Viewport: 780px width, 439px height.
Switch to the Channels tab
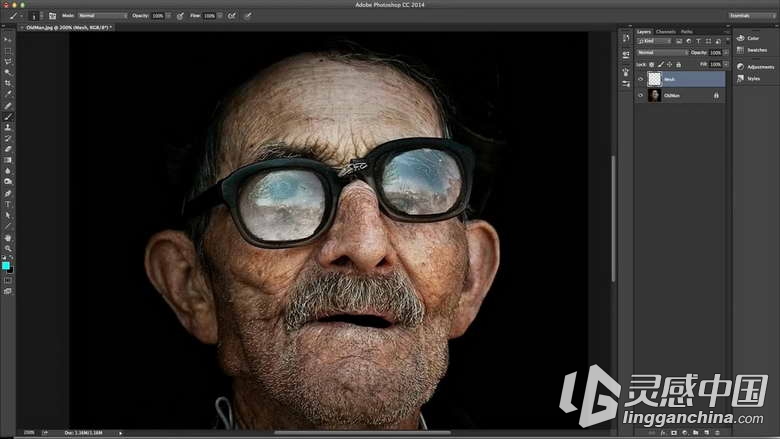click(x=666, y=32)
